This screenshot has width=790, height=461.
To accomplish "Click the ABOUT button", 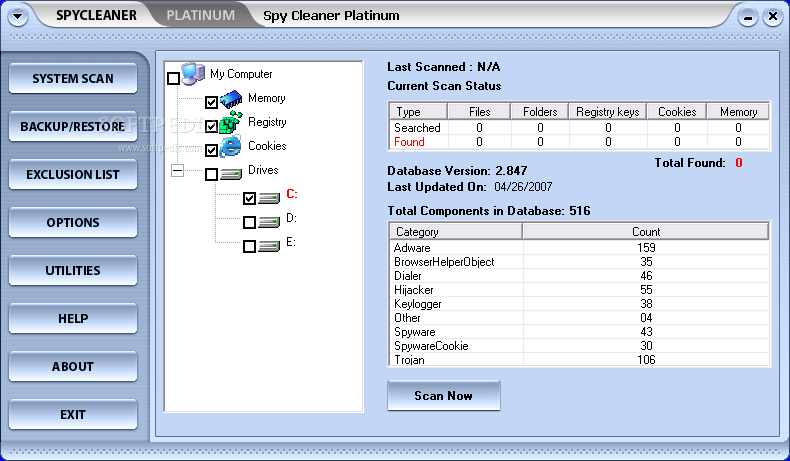I will click(73, 366).
